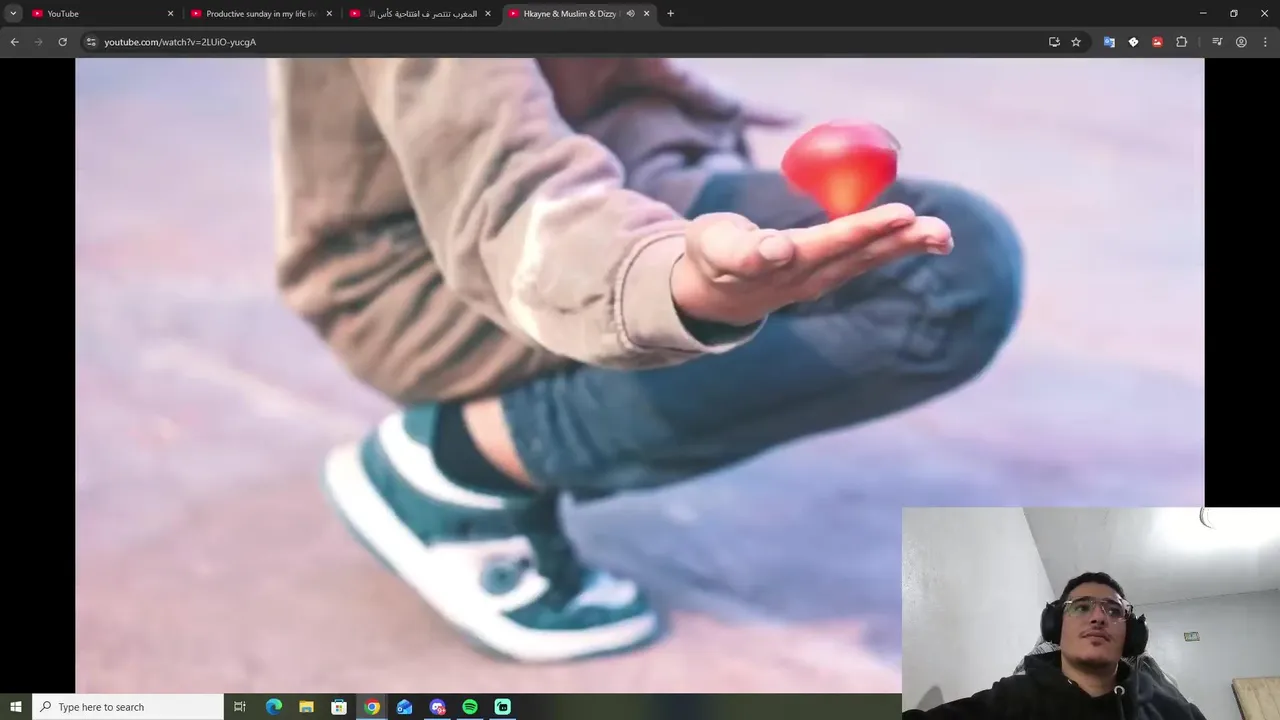Open Chrome three-dot menu
Image resolution: width=1280 pixels, height=720 pixels.
click(1265, 42)
